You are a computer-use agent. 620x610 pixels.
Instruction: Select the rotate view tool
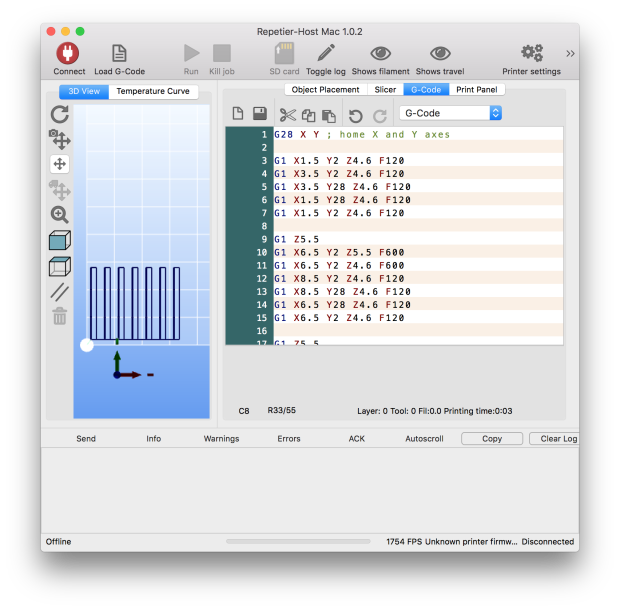(60, 115)
